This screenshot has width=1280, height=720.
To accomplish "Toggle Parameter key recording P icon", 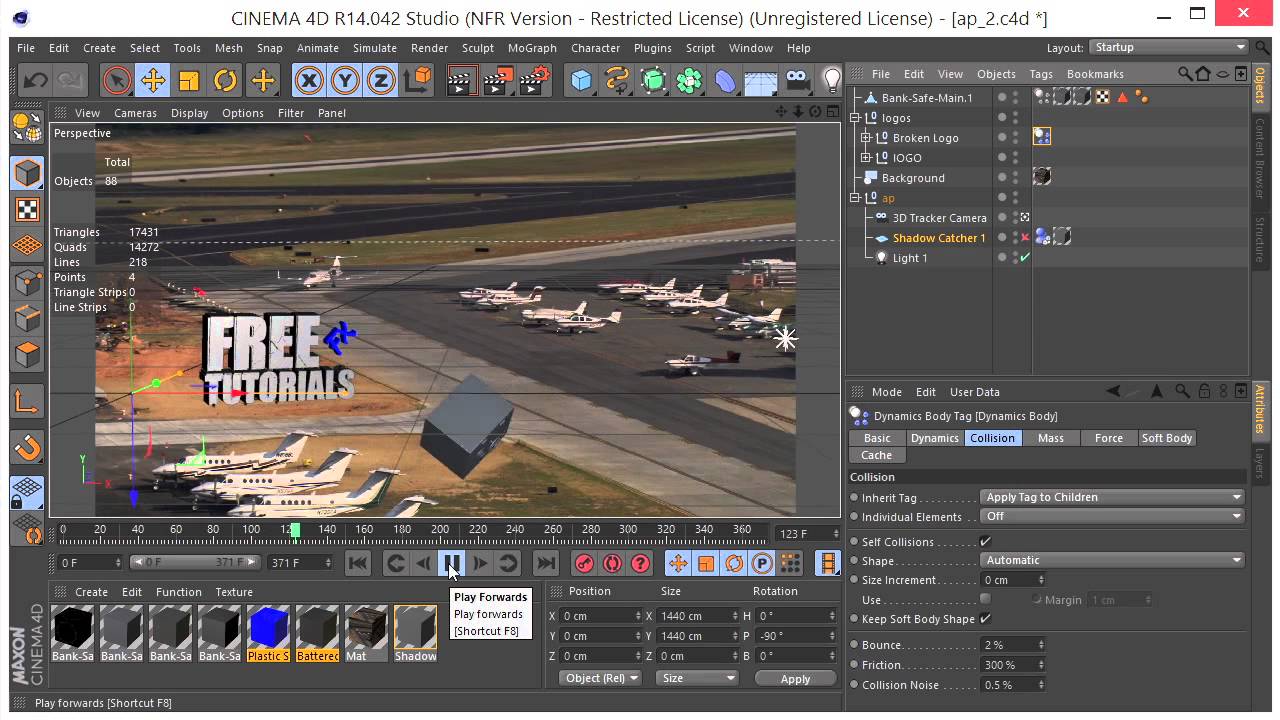I will 762,564.
